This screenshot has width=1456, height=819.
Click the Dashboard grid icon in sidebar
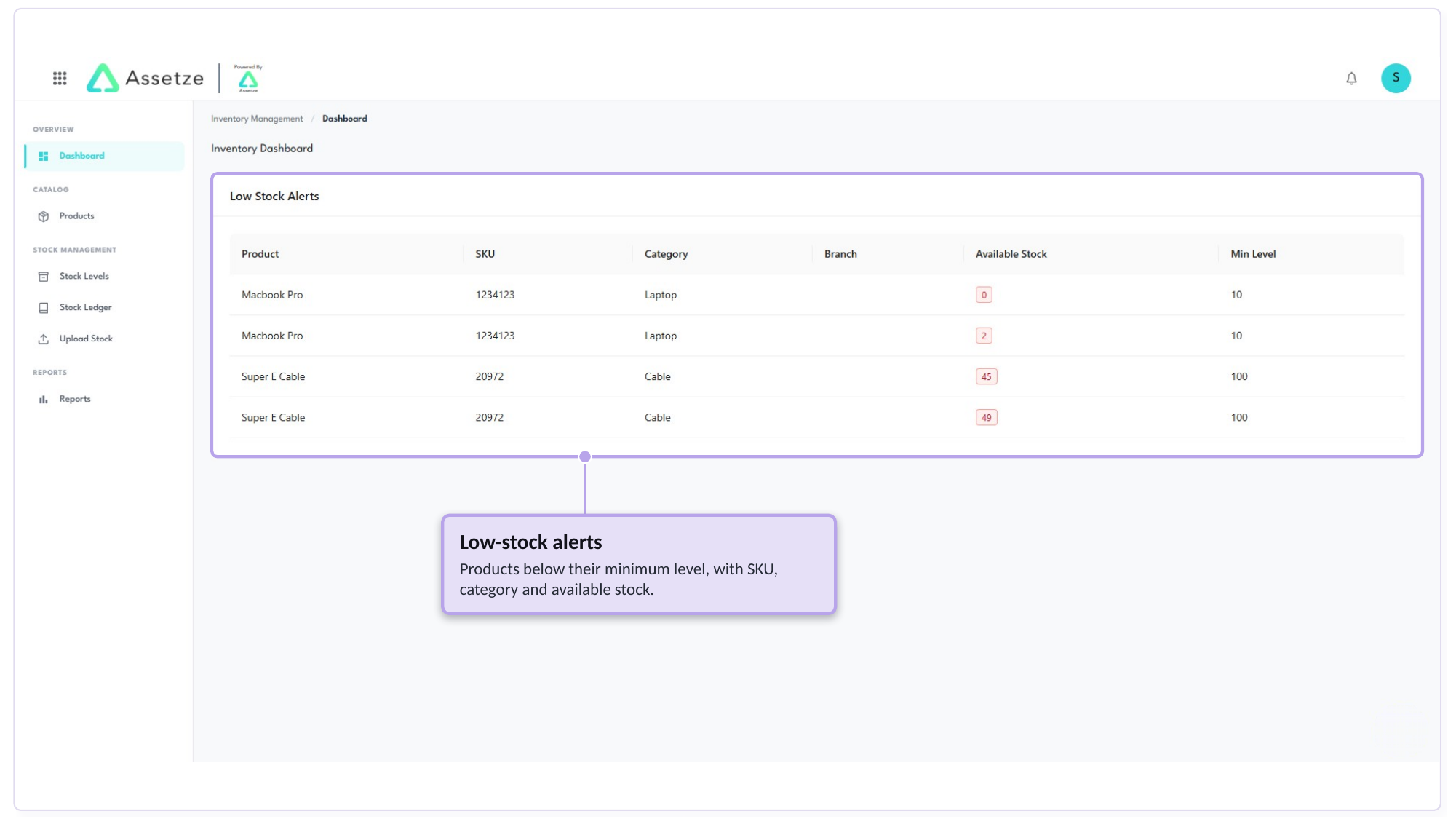pyautogui.click(x=44, y=156)
